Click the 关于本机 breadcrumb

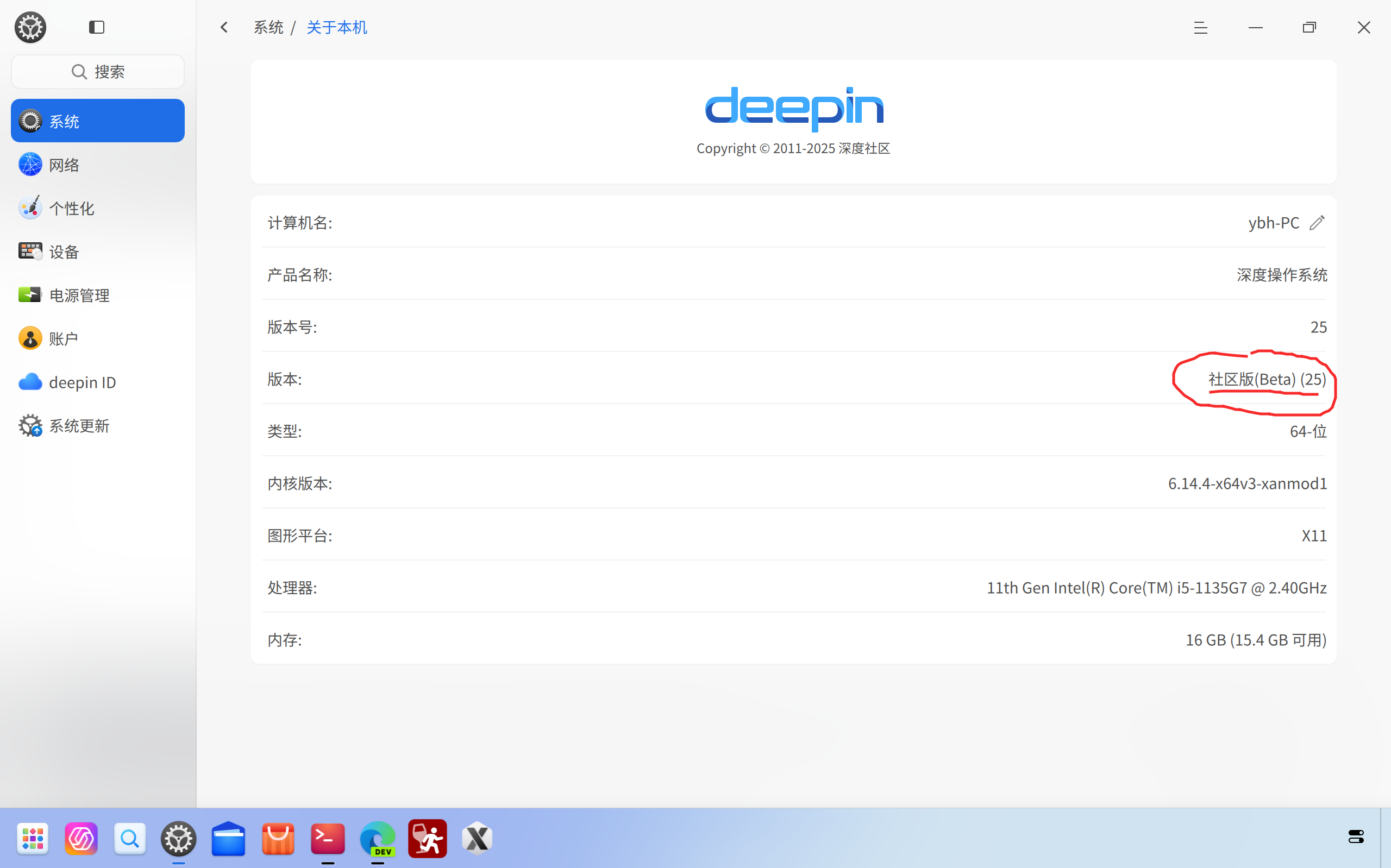[337, 27]
